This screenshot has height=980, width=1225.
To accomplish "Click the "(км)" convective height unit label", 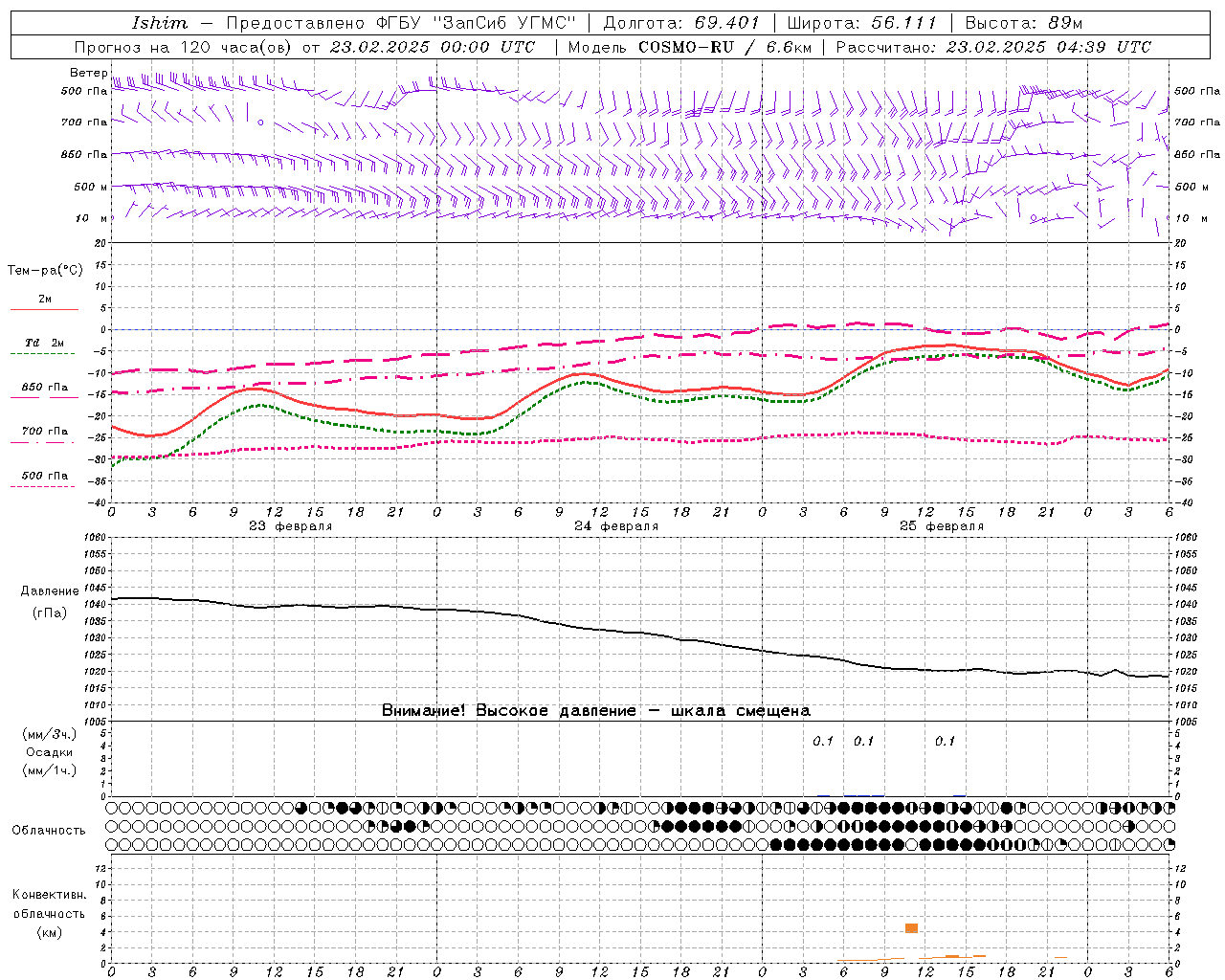I will click(x=50, y=932).
